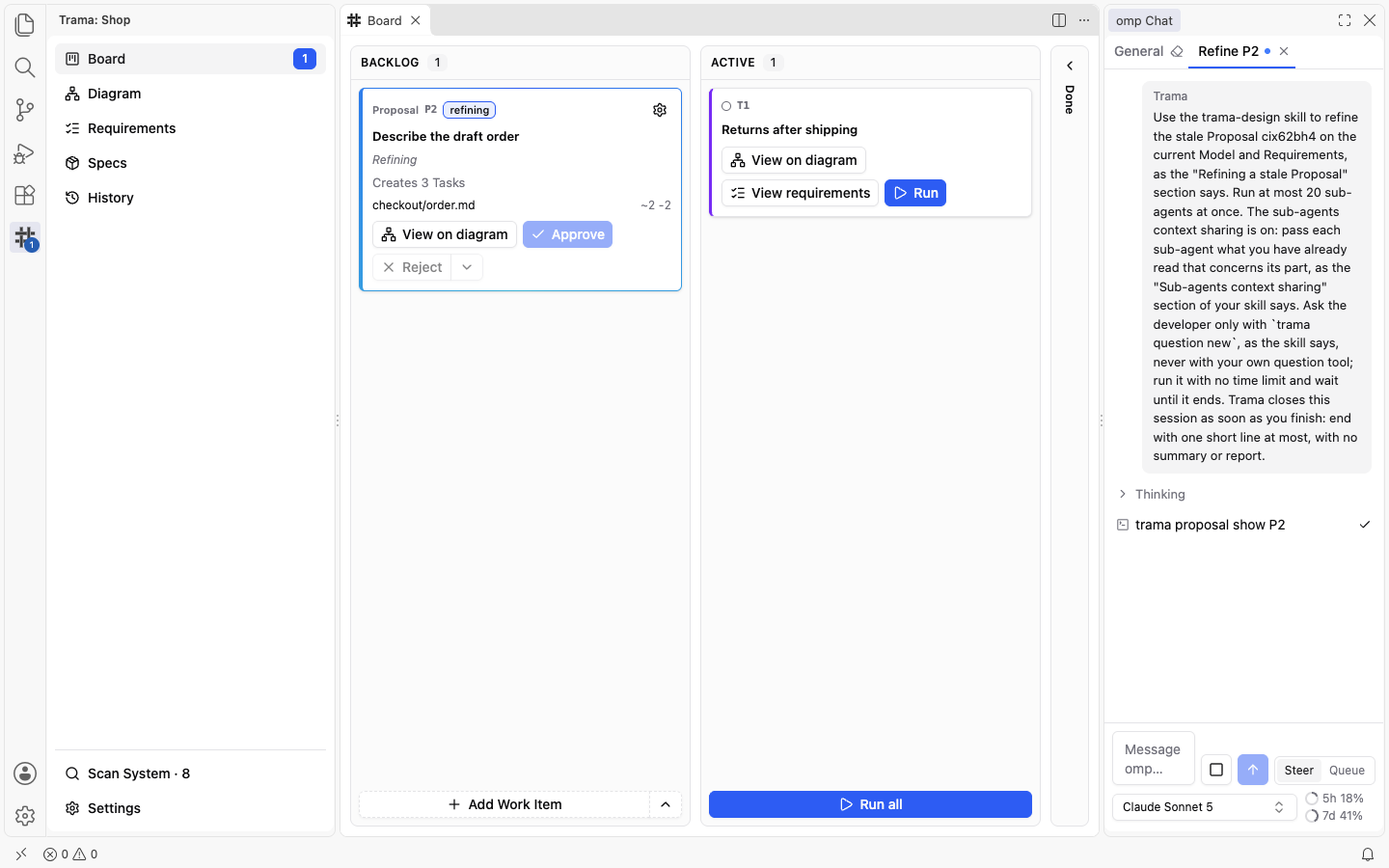Open more actions menu for Board editor

tap(1084, 20)
